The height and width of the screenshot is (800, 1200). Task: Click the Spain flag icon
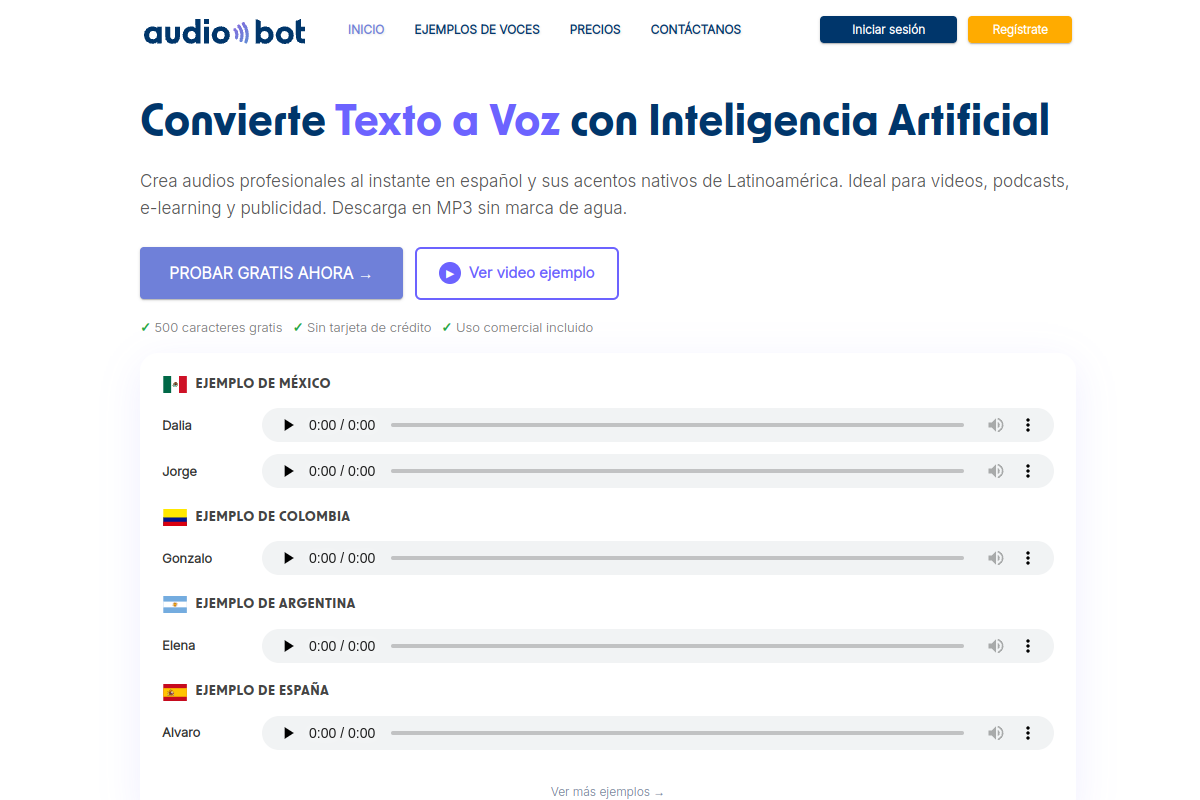[x=175, y=691]
